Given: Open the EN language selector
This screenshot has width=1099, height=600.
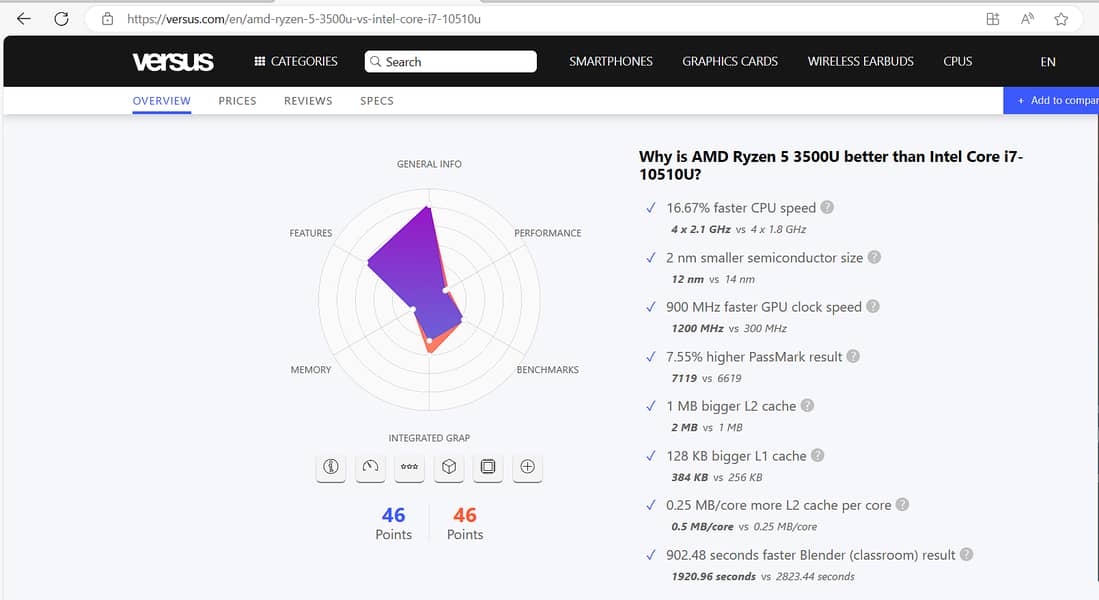Looking at the screenshot, I should 1048,62.
